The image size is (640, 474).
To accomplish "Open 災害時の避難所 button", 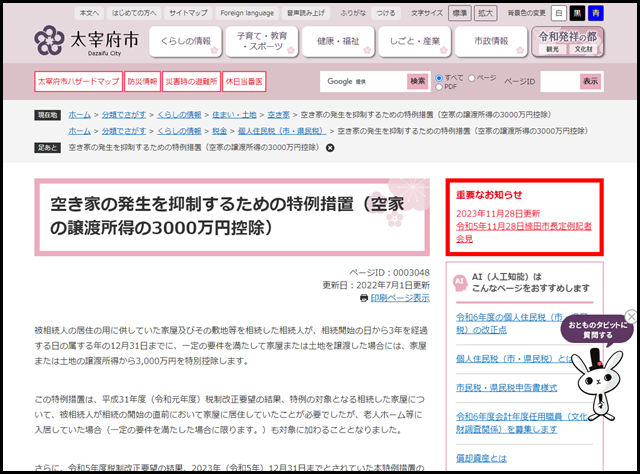I will click(191, 81).
